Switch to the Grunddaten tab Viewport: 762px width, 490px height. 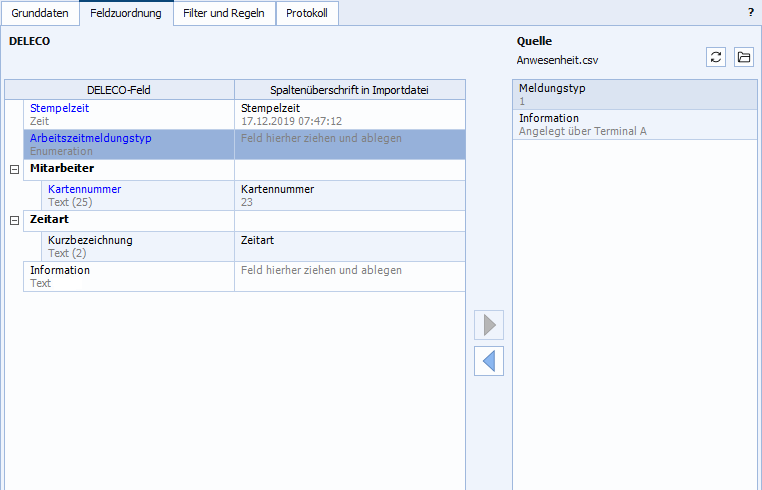tap(40, 13)
